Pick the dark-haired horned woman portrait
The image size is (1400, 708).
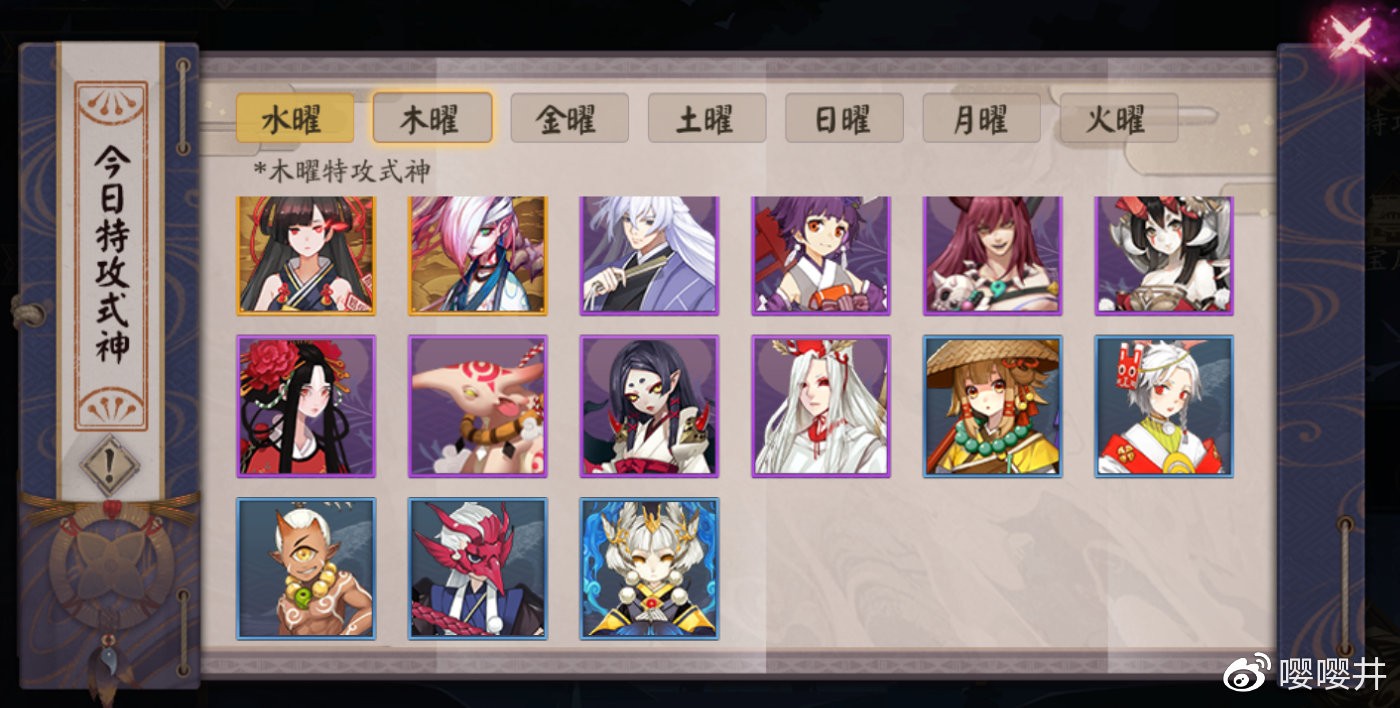pos(650,406)
